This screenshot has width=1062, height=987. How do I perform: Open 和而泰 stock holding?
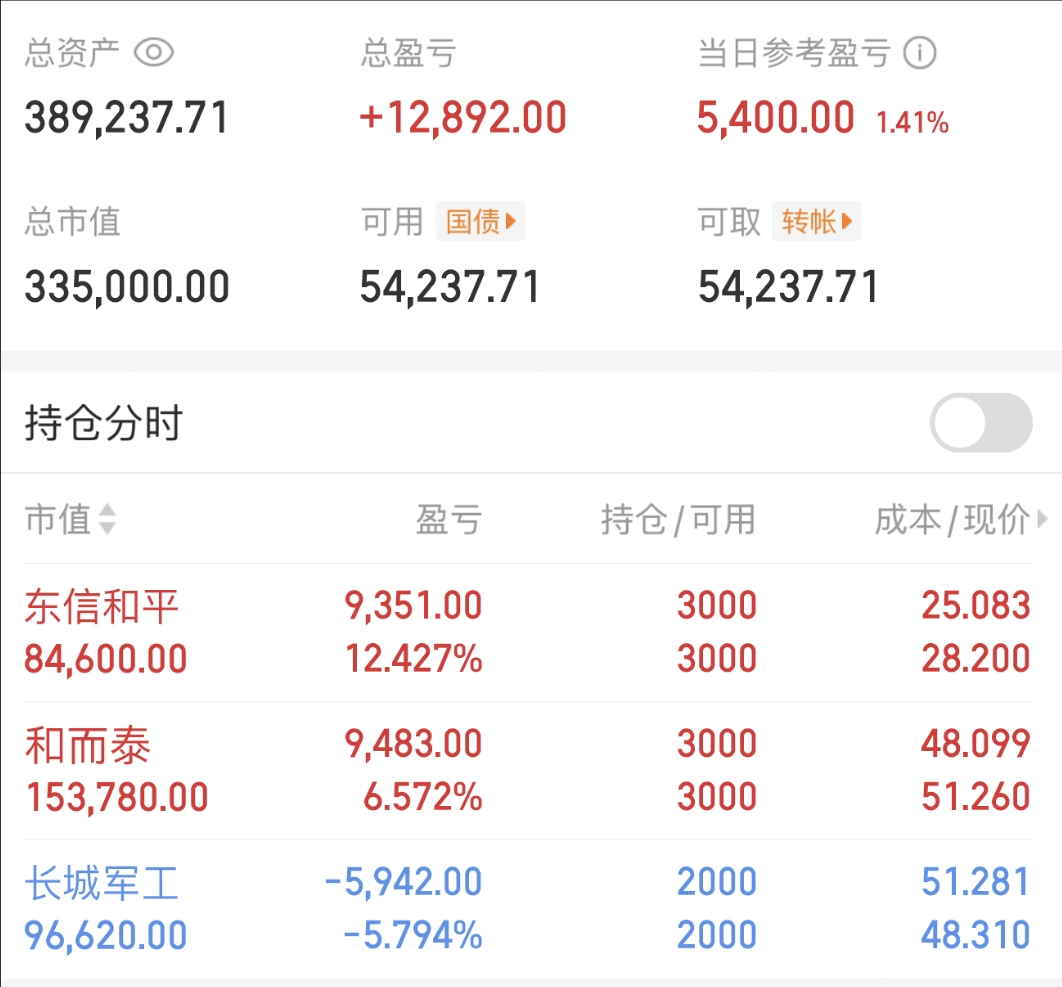(x=88, y=745)
